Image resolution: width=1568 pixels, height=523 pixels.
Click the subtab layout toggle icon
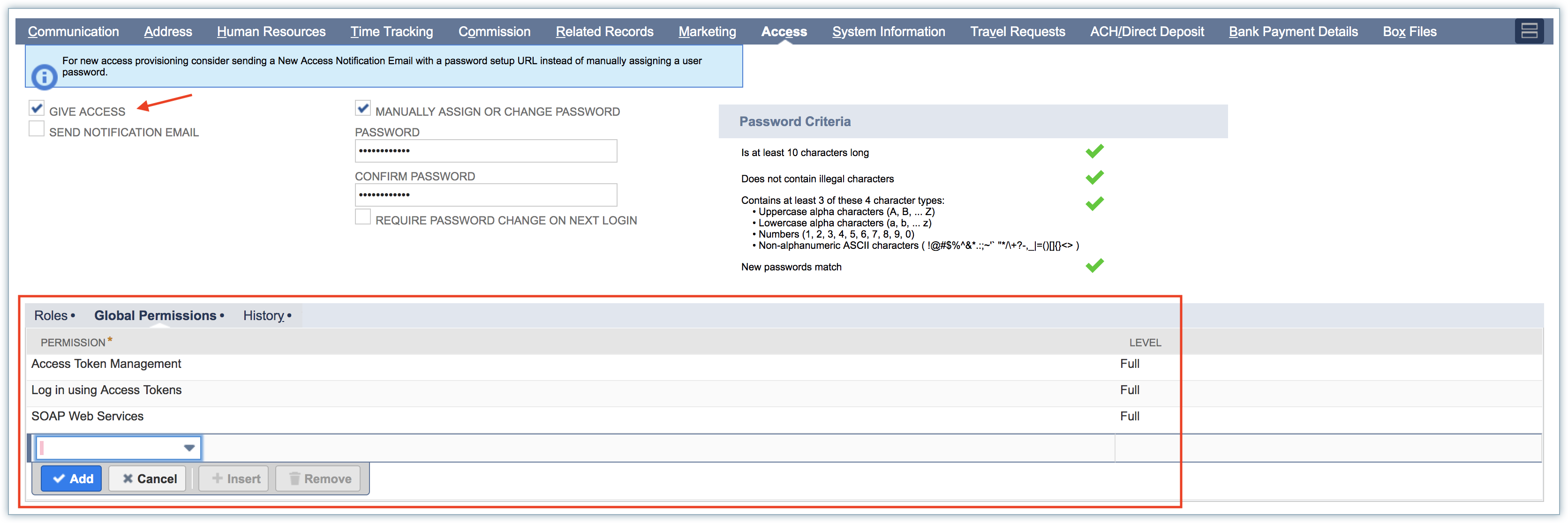(x=1529, y=31)
